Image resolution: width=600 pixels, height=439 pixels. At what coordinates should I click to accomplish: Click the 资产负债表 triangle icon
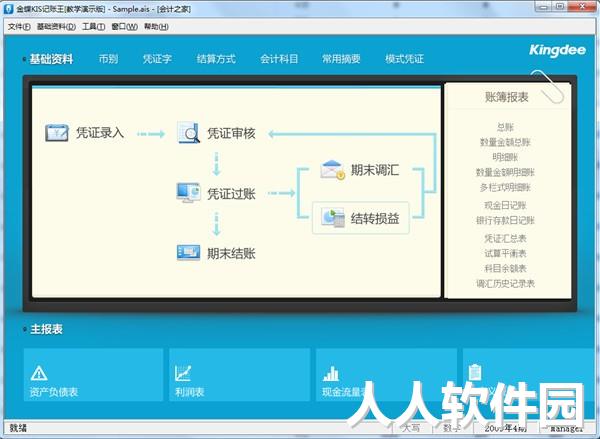pyautogui.click(x=39, y=373)
